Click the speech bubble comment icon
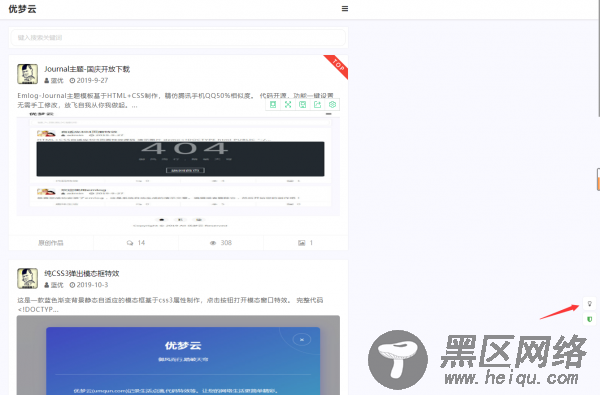Screen dimensions: 600x395 [x=130, y=243]
